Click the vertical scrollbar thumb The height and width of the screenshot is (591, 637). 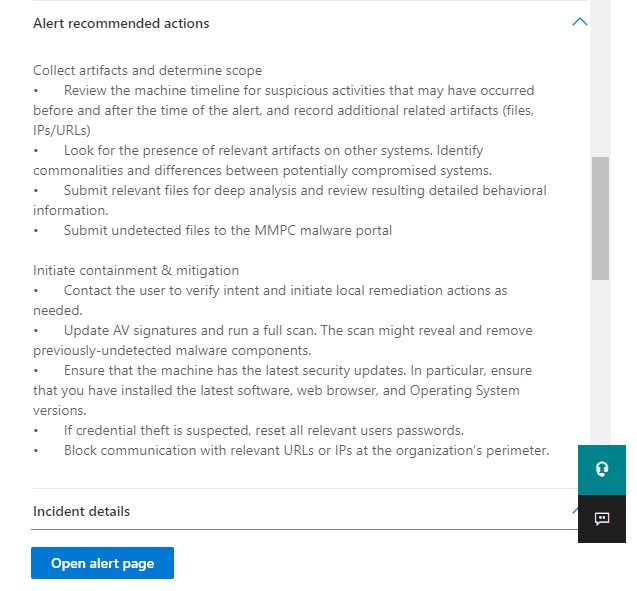[600, 217]
